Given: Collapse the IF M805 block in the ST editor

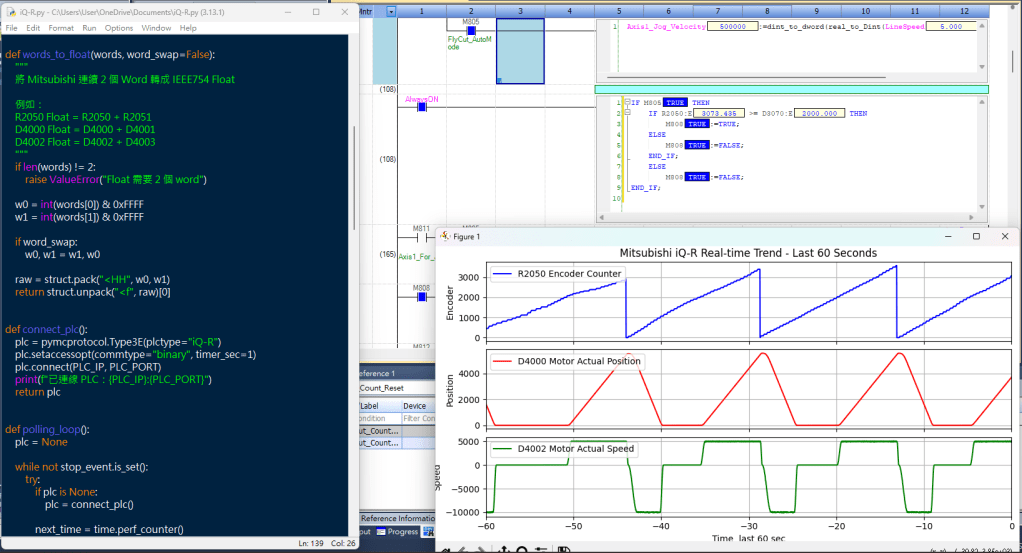Looking at the screenshot, I should pyautogui.click(x=628, y=102).
